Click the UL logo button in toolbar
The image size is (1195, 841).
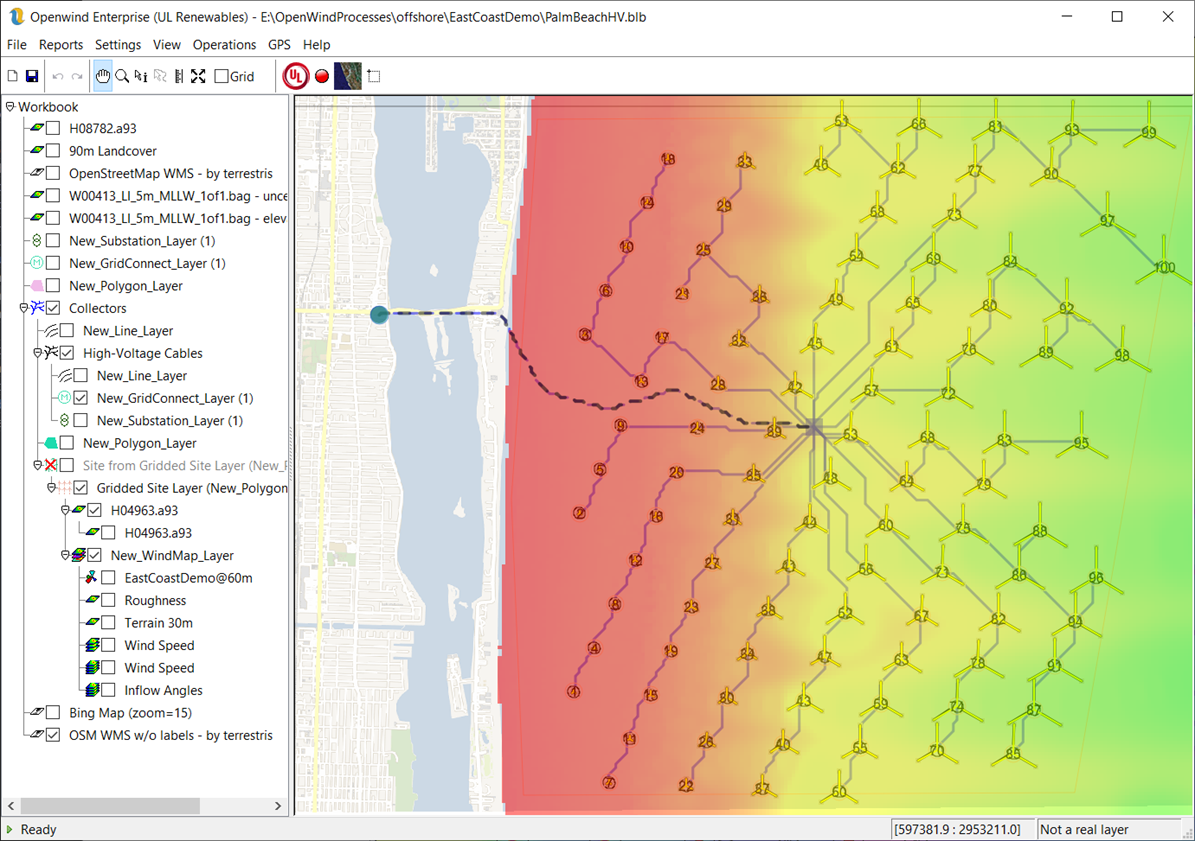pyautogui.click(x=296, y=76)
